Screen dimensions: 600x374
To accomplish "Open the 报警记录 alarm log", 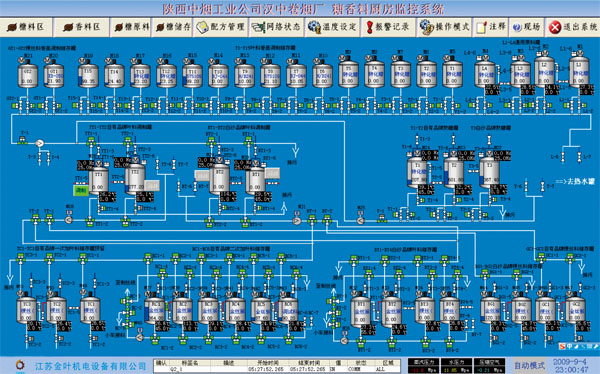I will tap(388, 27).
